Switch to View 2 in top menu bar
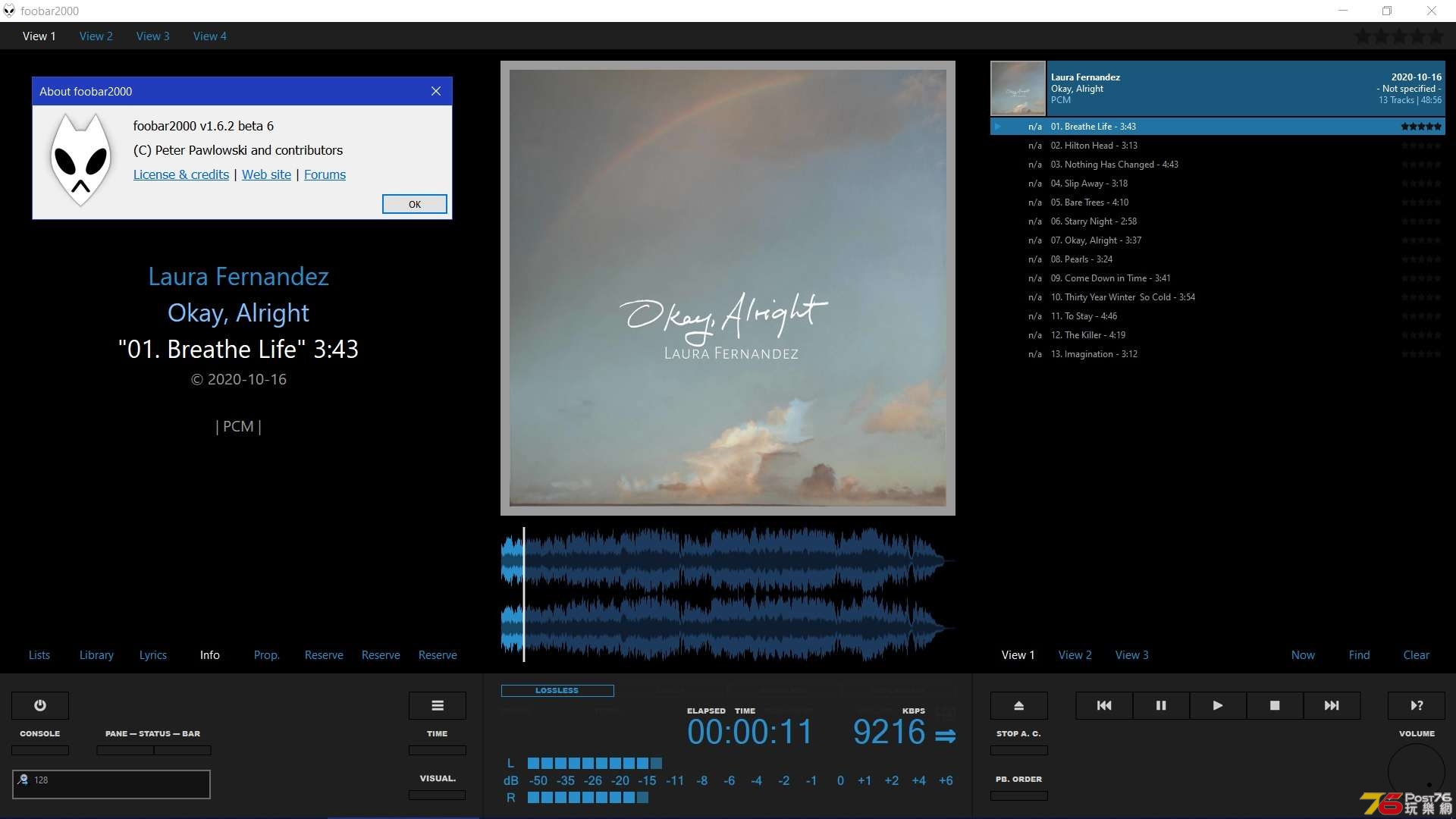This screenshot has width=1456, height=819. tap(96, 36)
